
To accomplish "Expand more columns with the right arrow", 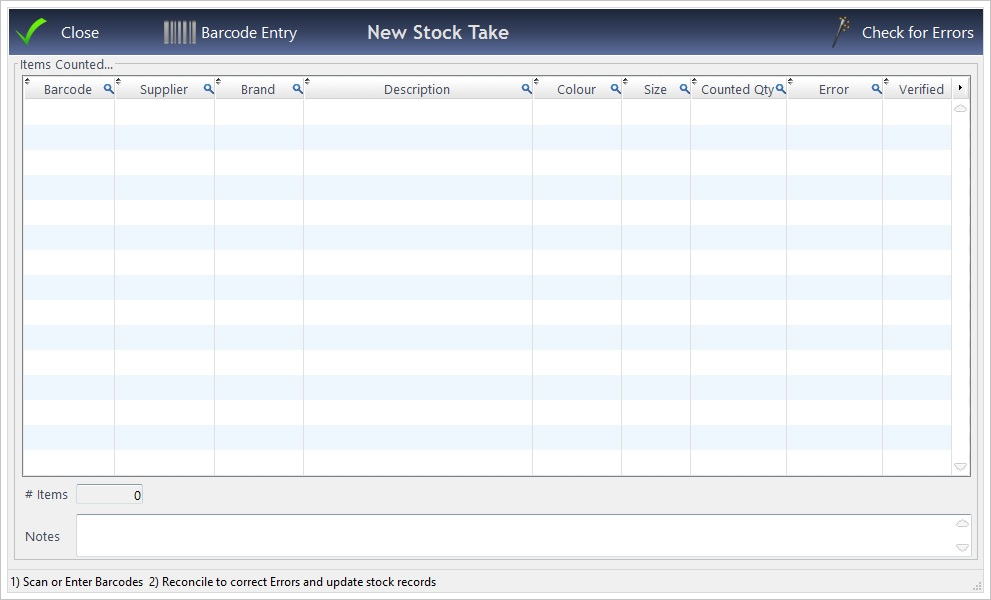I will click(961, 88).
